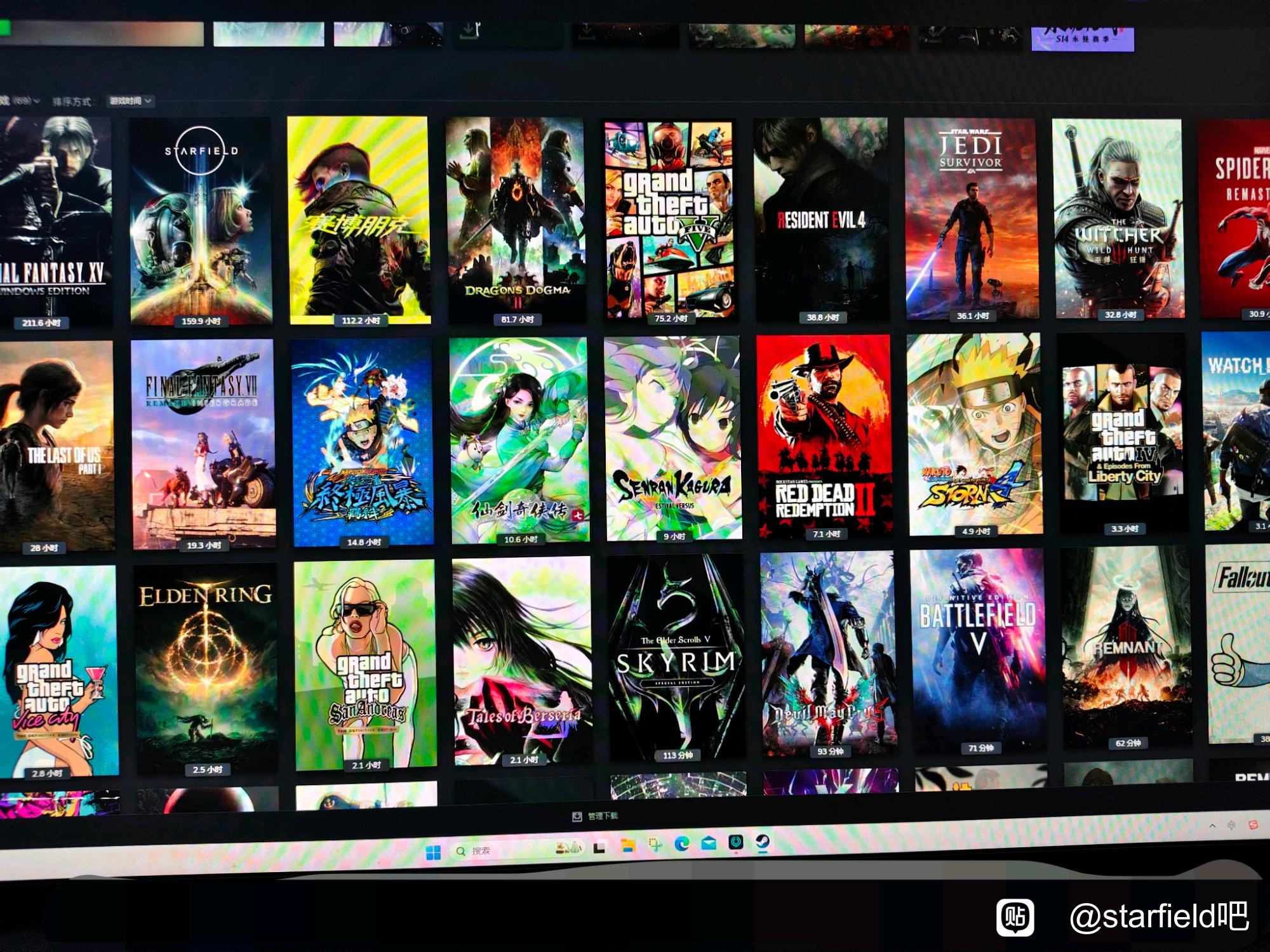Image resolution: width=1270 pixels, height=952 pixels.
Task: Open Microsoft Edge from the taskbar
Action: [682, 843]
